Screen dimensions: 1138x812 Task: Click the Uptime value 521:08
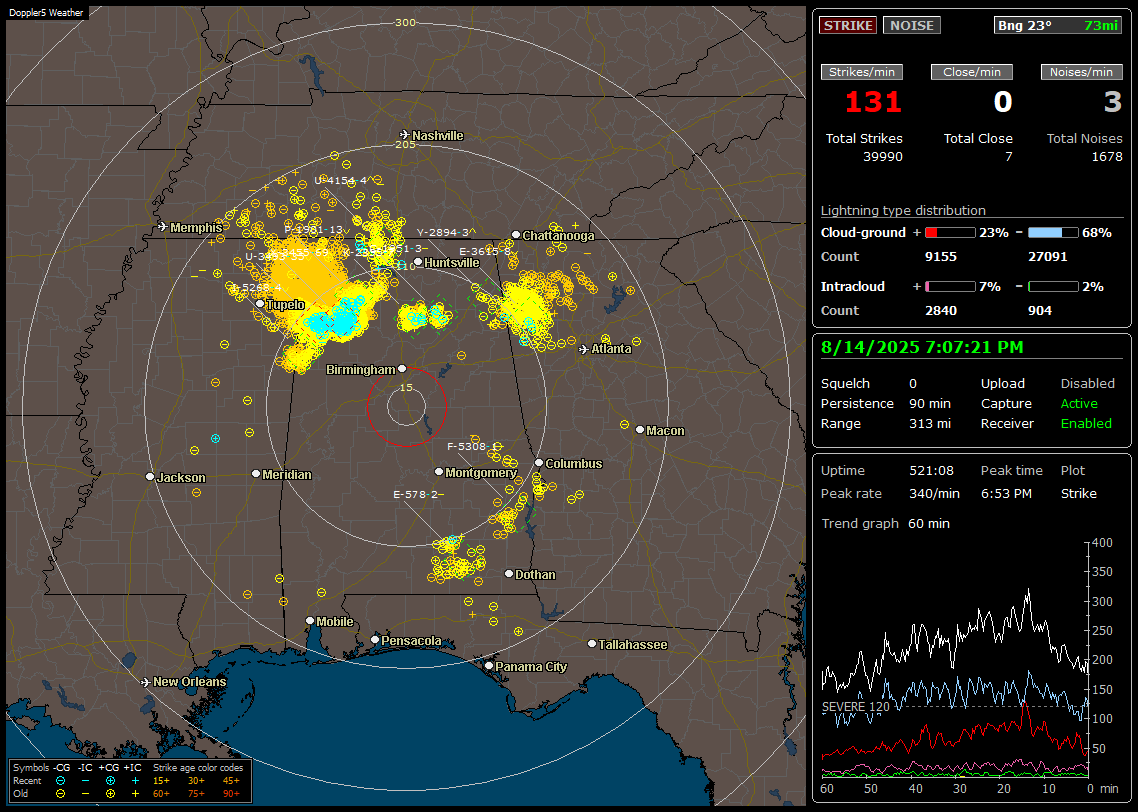pyautogui.click(x=931, y=471)
